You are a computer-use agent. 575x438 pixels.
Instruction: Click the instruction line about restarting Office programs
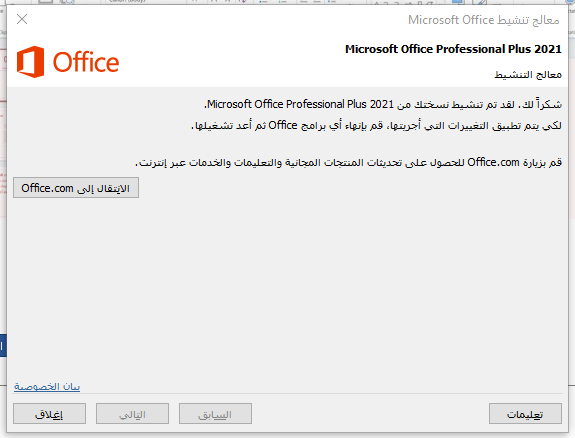376,125
